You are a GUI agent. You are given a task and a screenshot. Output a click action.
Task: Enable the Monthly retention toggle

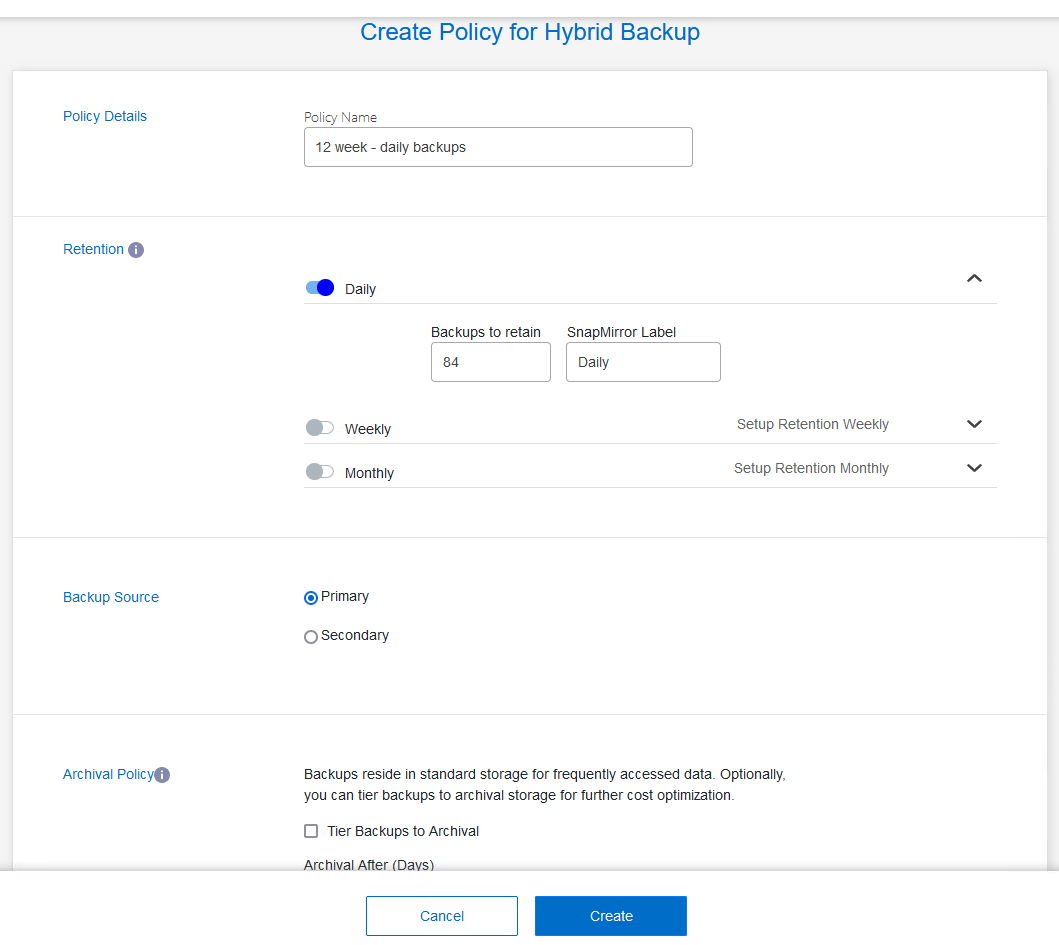320,472
